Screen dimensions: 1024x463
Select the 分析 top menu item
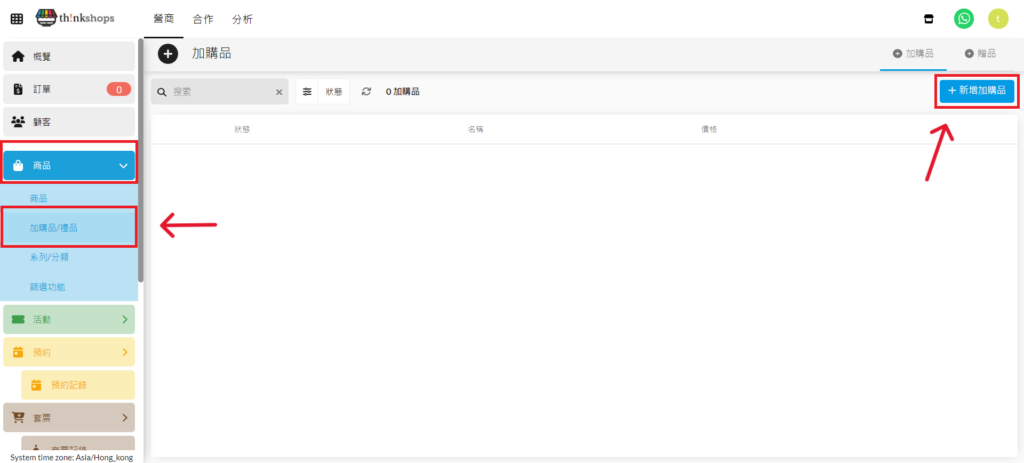(242, 19)
